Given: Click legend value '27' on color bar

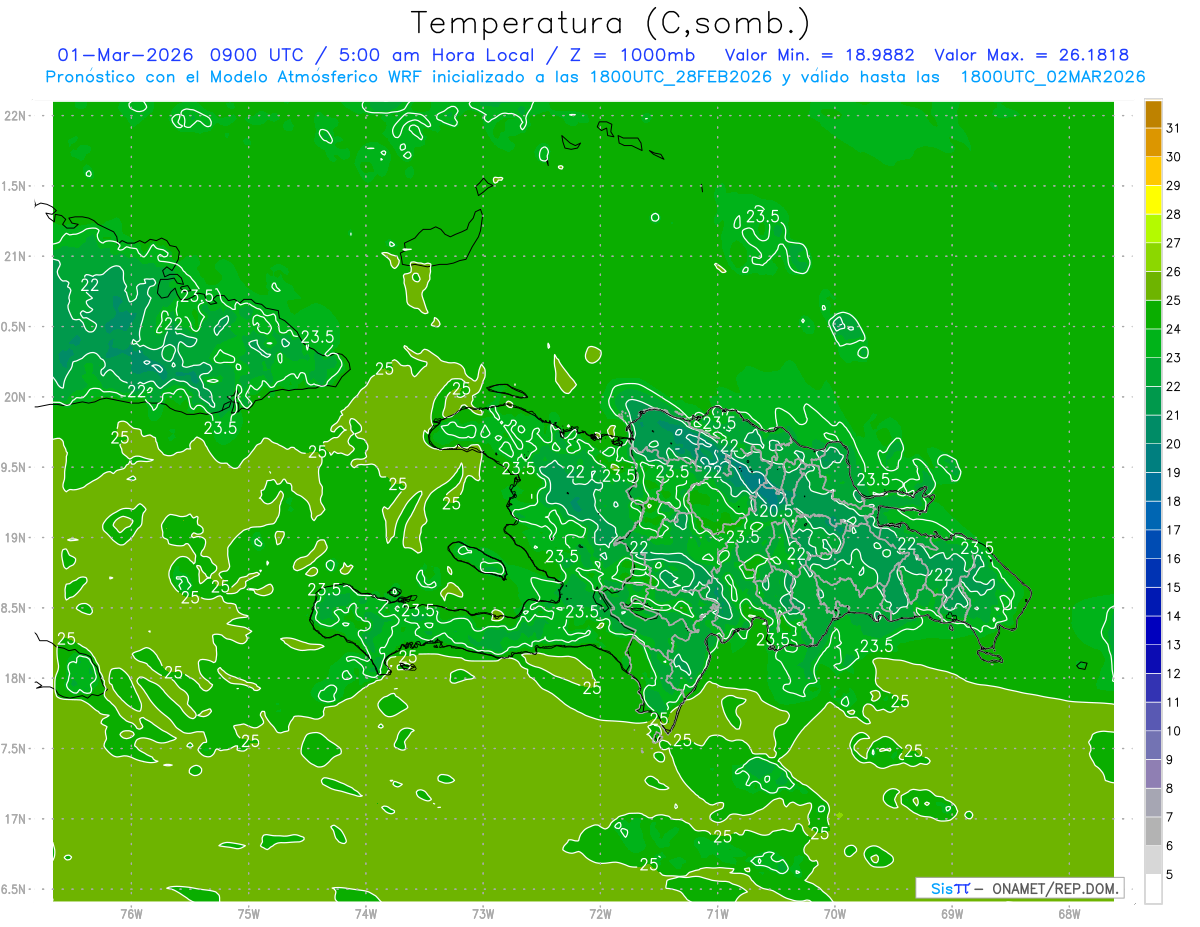Looking at the screenshot, I should (x=1174, y=243).
